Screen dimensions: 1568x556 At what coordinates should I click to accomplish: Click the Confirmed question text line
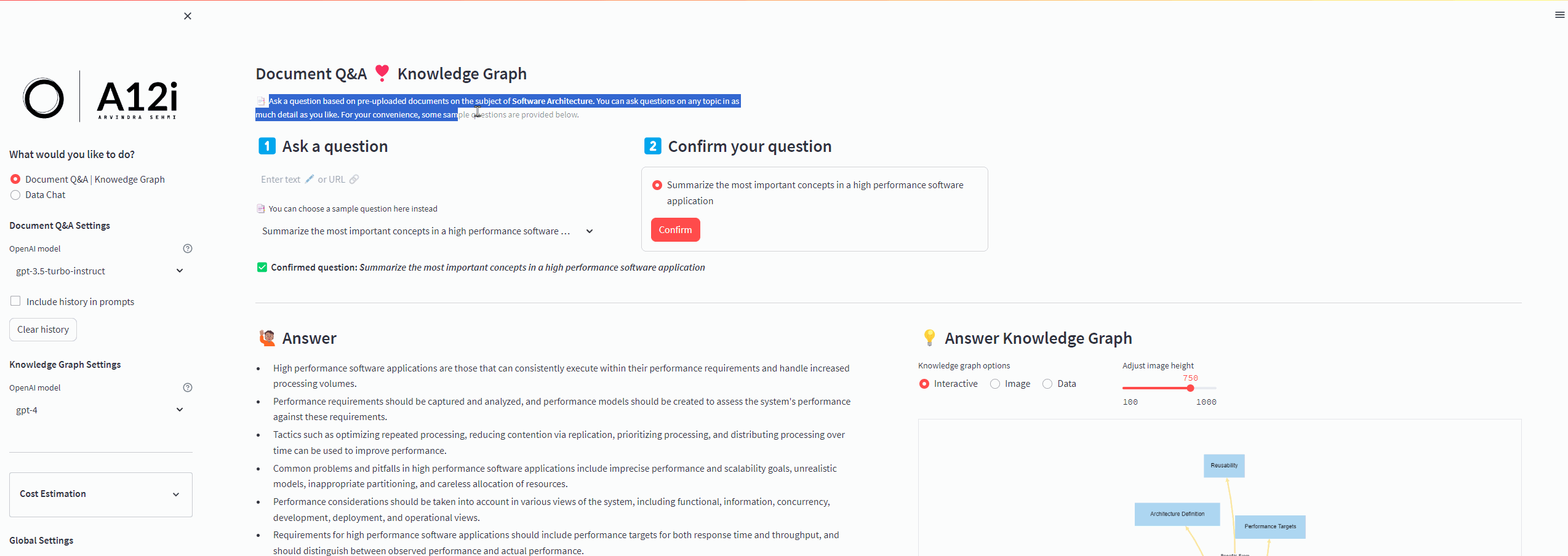pyautogui.click(x=488, y=268)
